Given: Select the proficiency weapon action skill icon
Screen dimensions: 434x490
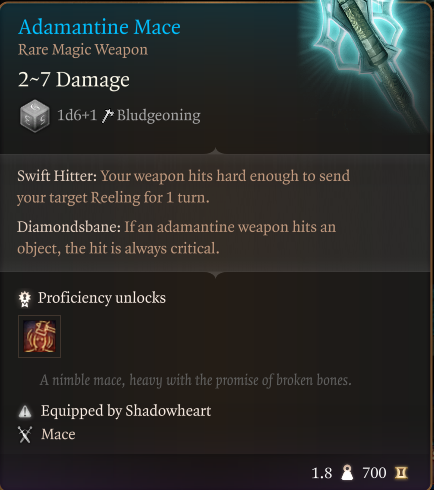Looking at the screenshot, I should point(39,336).
